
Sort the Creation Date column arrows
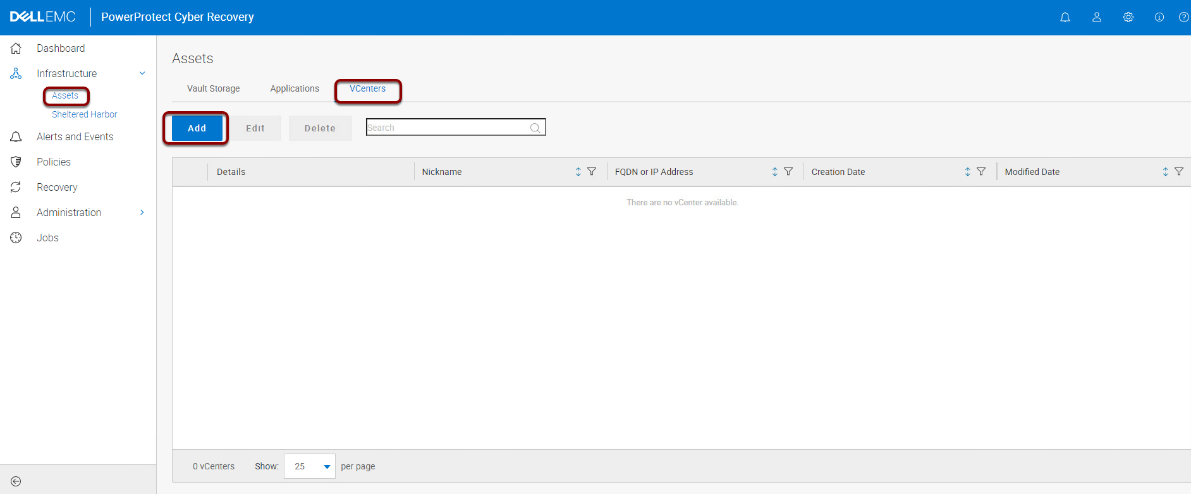click(x=968, y=172)
